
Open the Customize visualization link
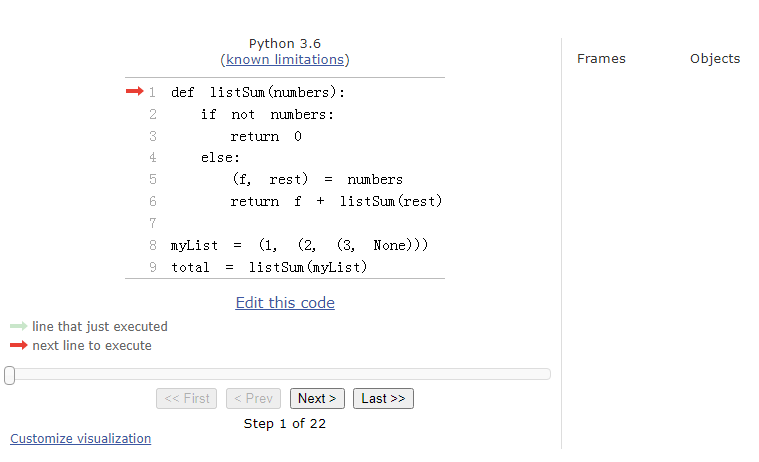tap(81, 439)
